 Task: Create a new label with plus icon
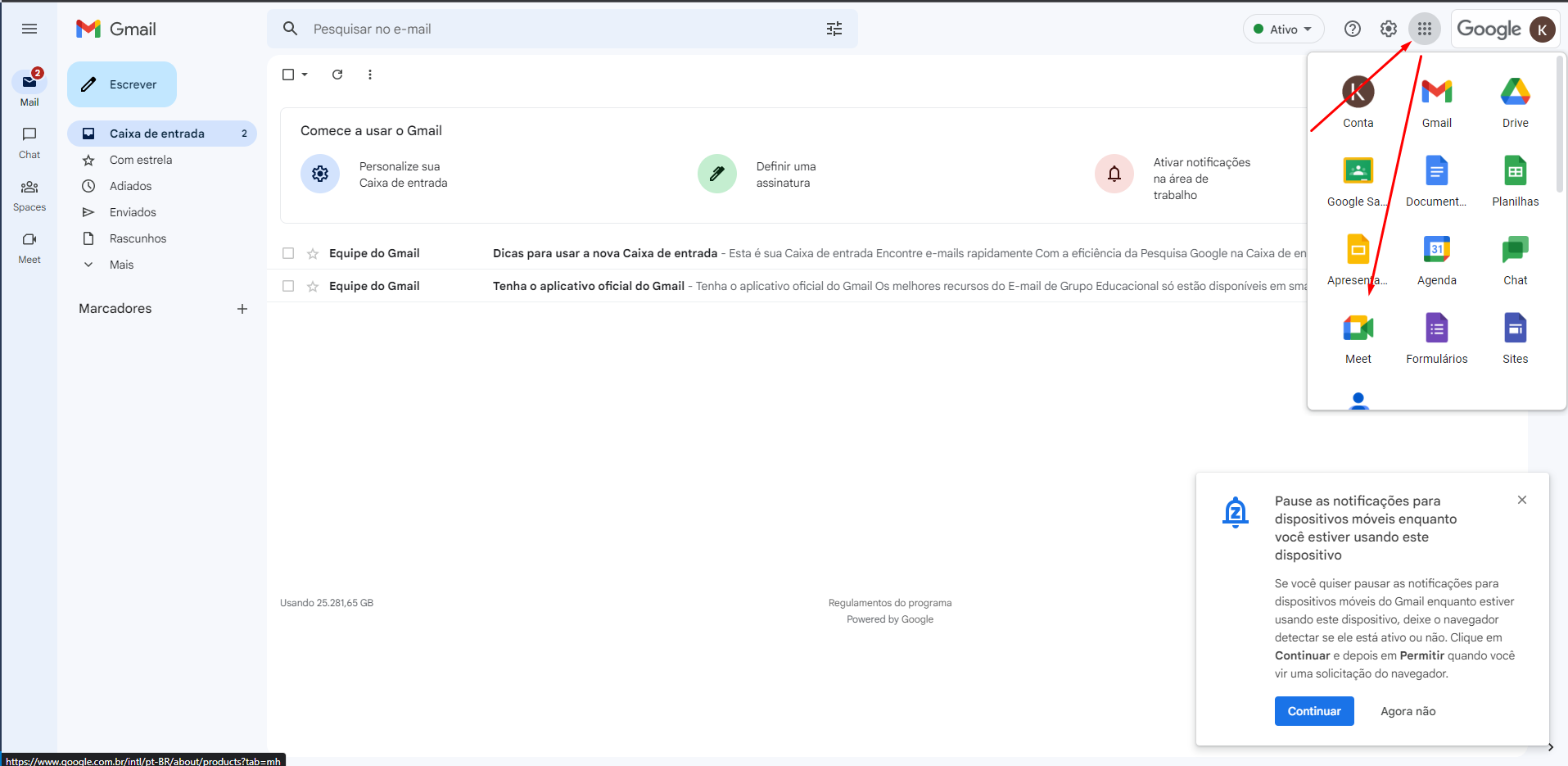242,309
